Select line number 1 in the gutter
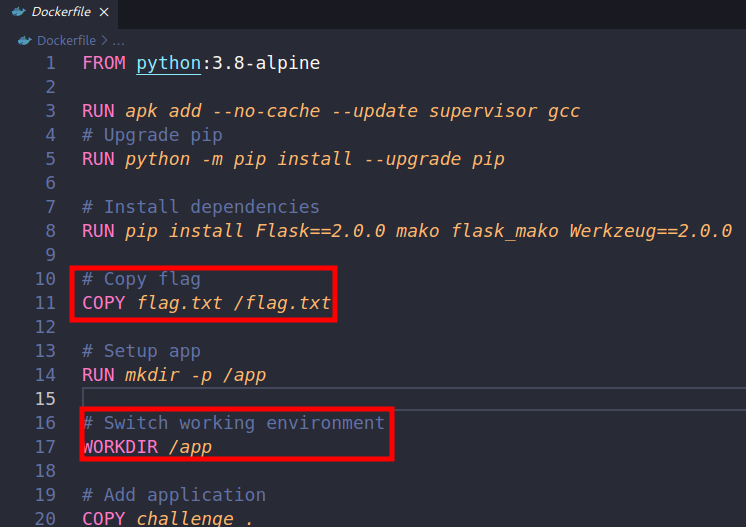Viewport: 746px width, 527px height. pyautogui.click(x=50, y=63)
